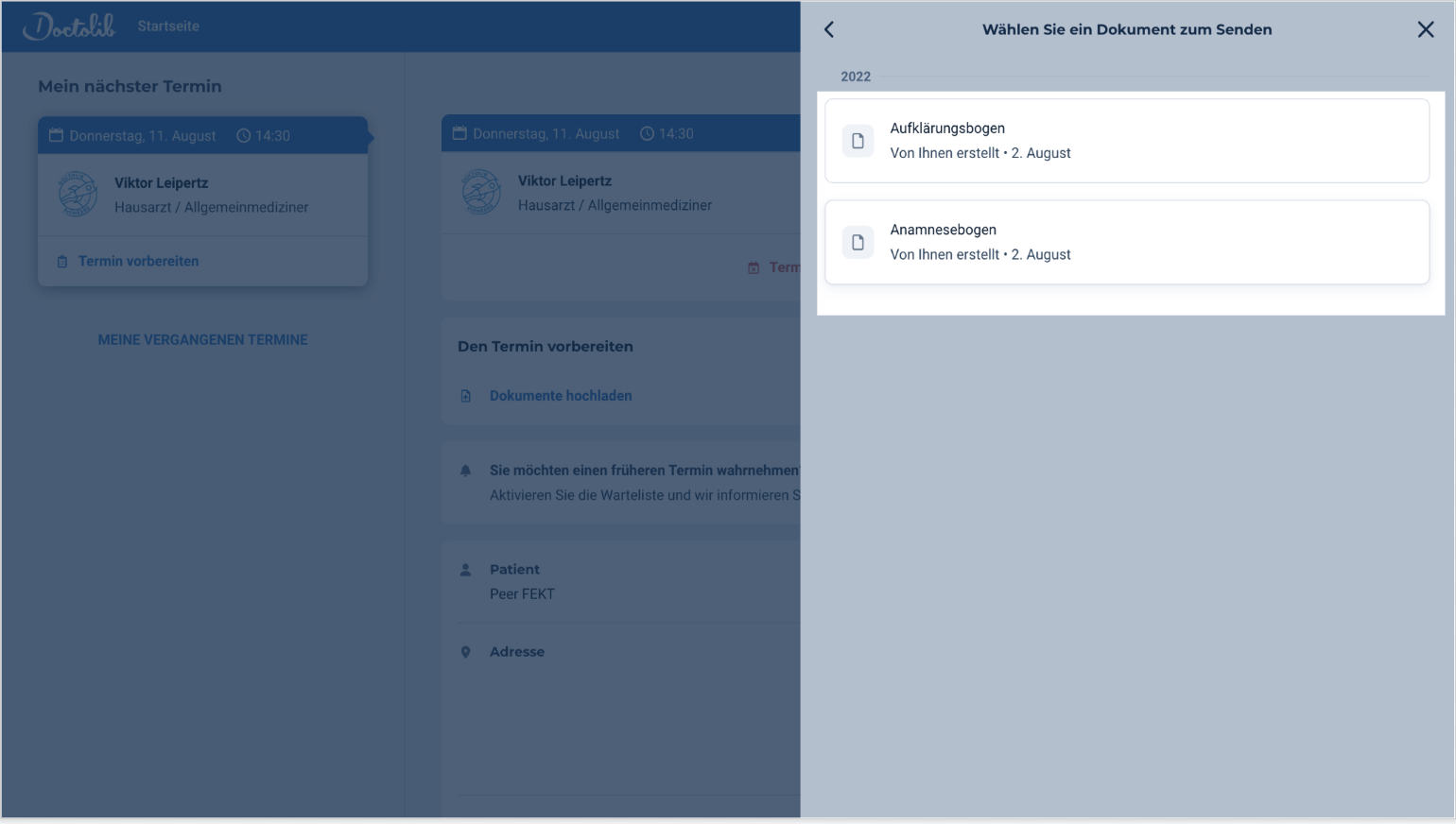Viewport: 1456px width, 824px height.
Task: Click Viktor Leipertz avatar in detail card
Action: (x=480, y=192)
